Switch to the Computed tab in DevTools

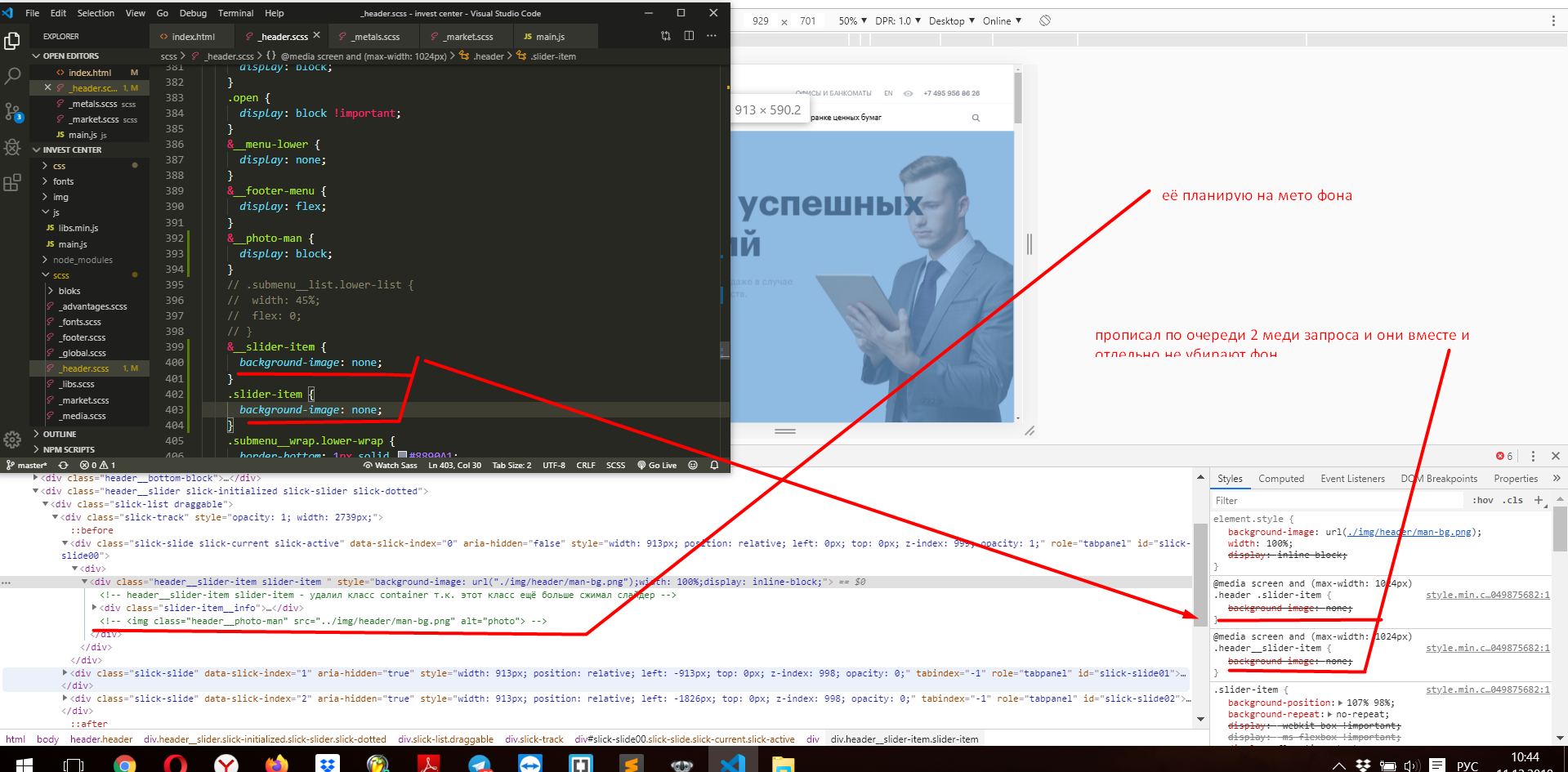click(1280, 479)
